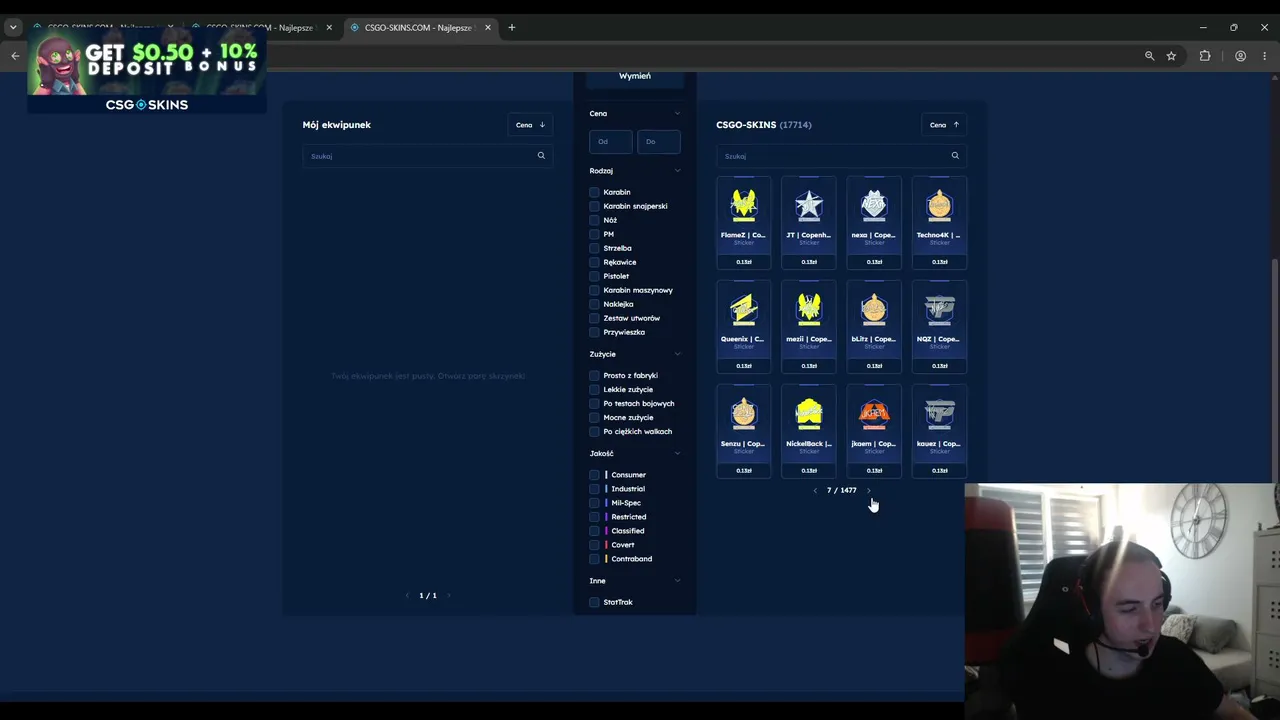
Task: Close the active third CSGO-SKINS.COM tab
Action: point(487,27)
